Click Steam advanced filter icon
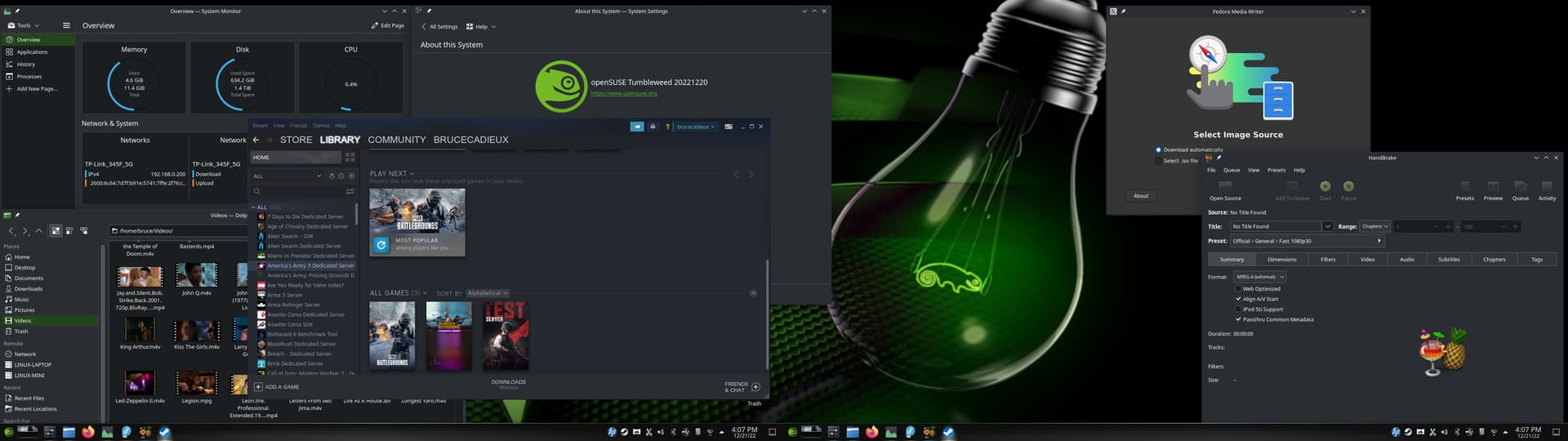 tap(350, 191)
